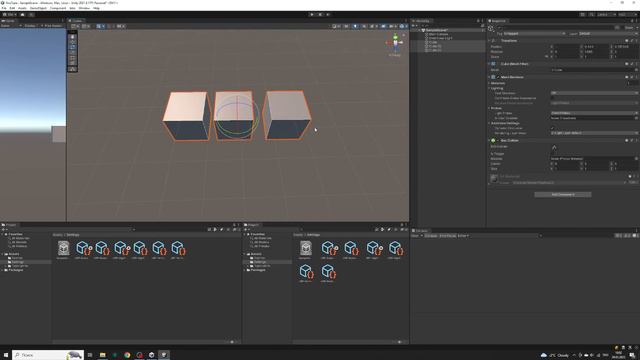Image resolution: width=640 pixels, height=360 pixels.
Task: Open Windows File Explorer from taskbar
Action: 102,355
